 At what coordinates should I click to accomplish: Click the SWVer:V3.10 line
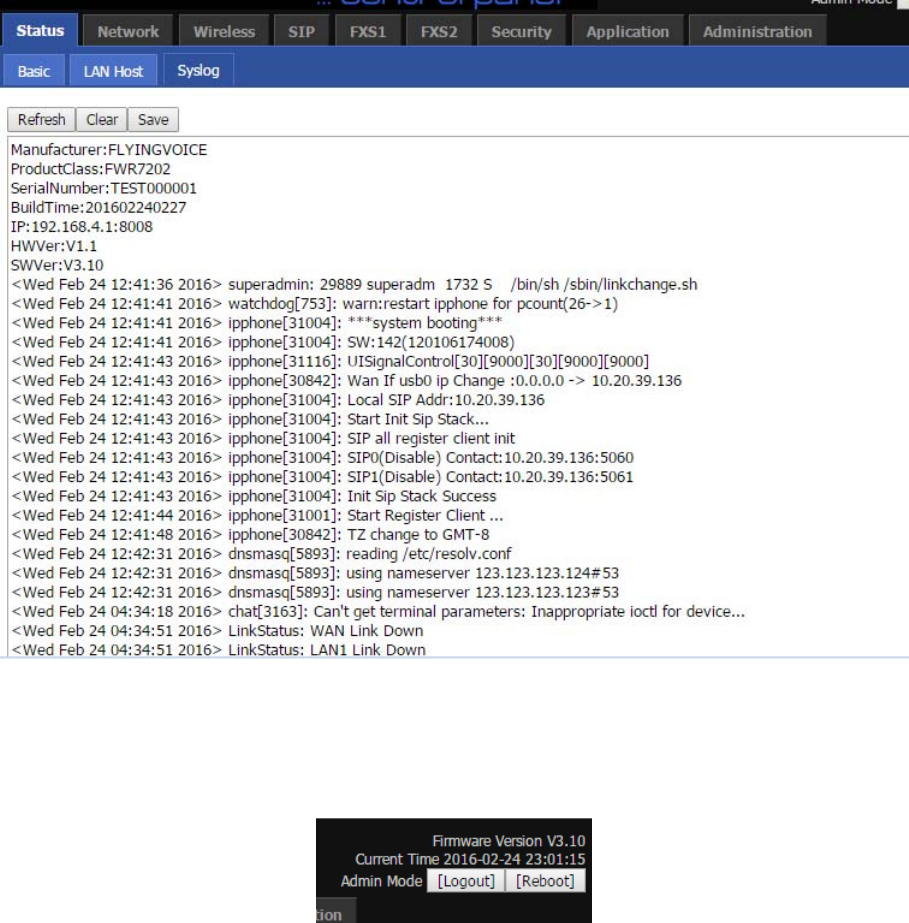57,265
